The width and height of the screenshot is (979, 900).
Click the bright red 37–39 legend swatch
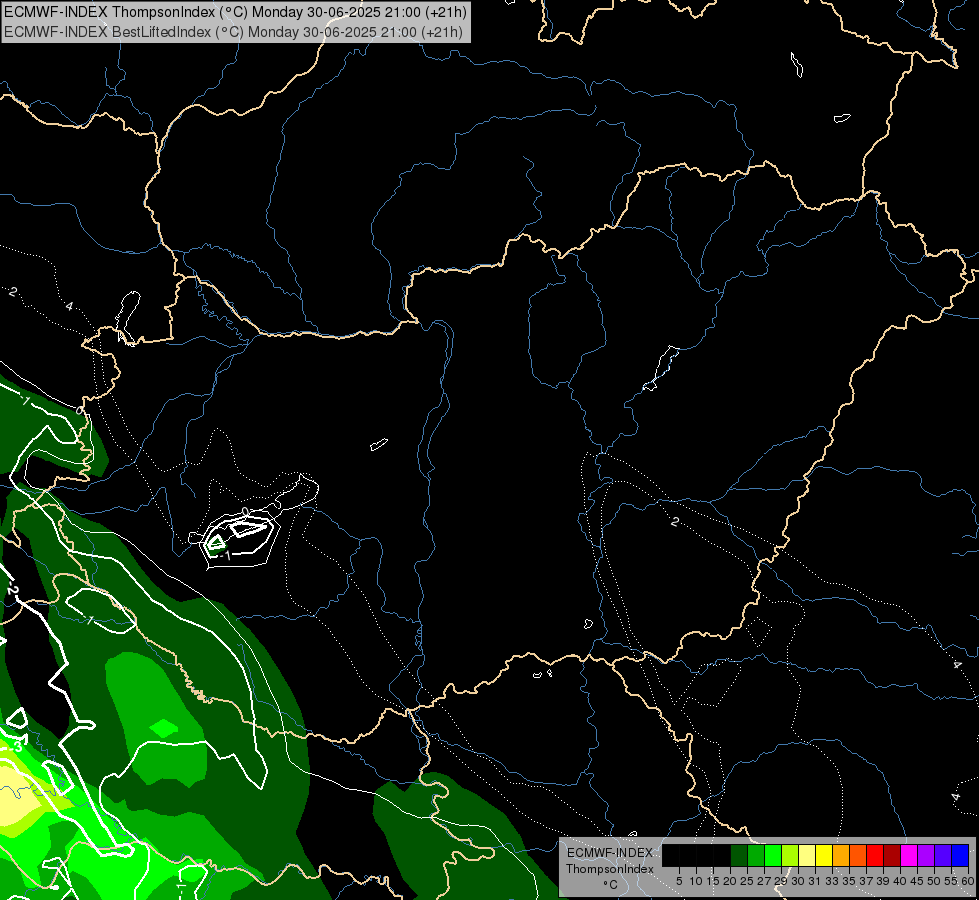tap(875, 855)
